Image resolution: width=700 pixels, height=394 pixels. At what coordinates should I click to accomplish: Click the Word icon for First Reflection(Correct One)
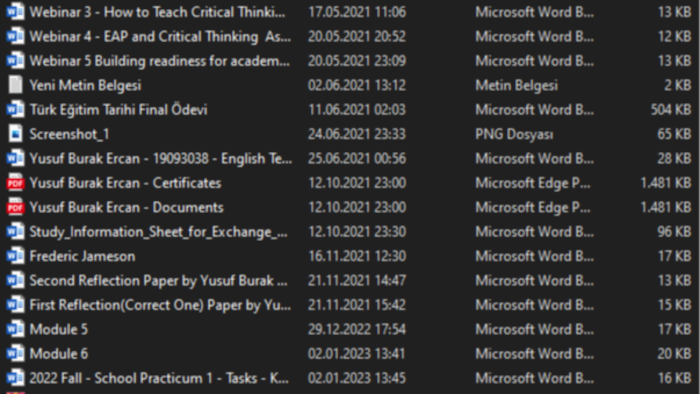(15, 305)
